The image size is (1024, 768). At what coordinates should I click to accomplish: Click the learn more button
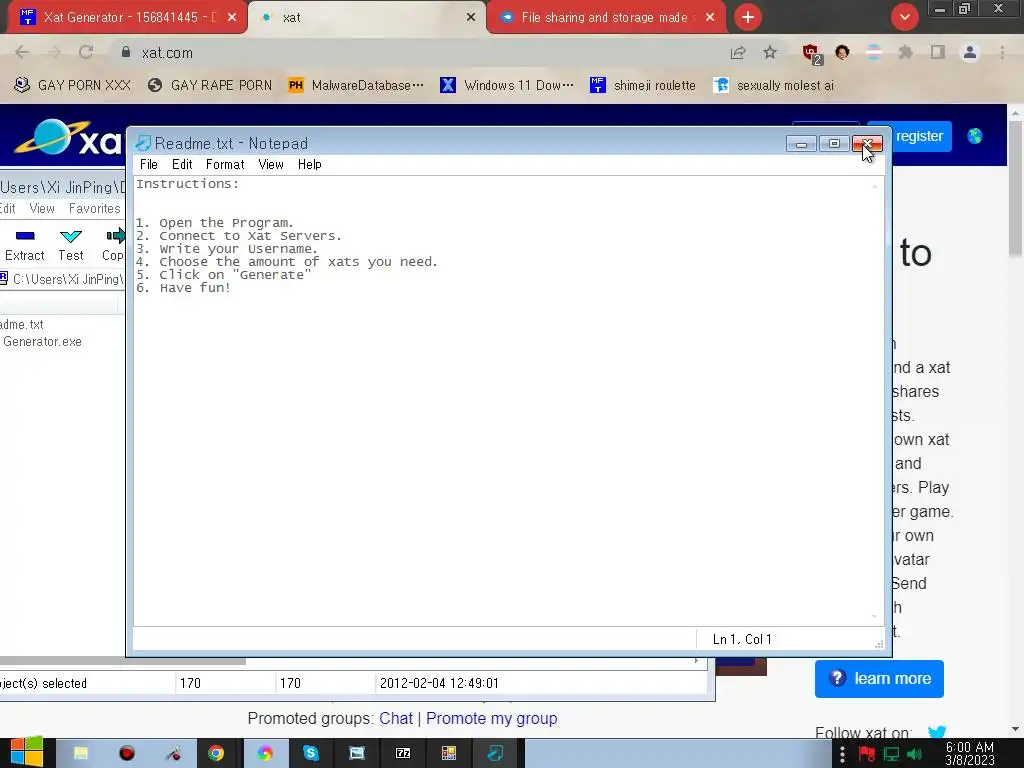tap(879, 679)
